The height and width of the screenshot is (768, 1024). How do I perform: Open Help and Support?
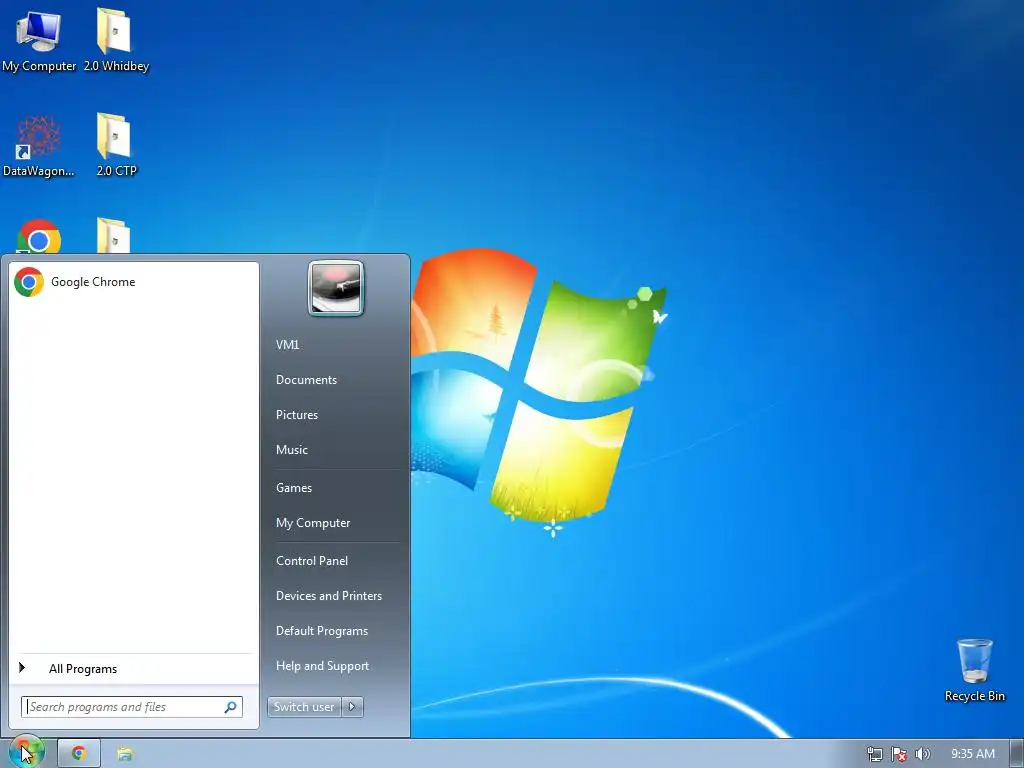(x=322, y=665)
